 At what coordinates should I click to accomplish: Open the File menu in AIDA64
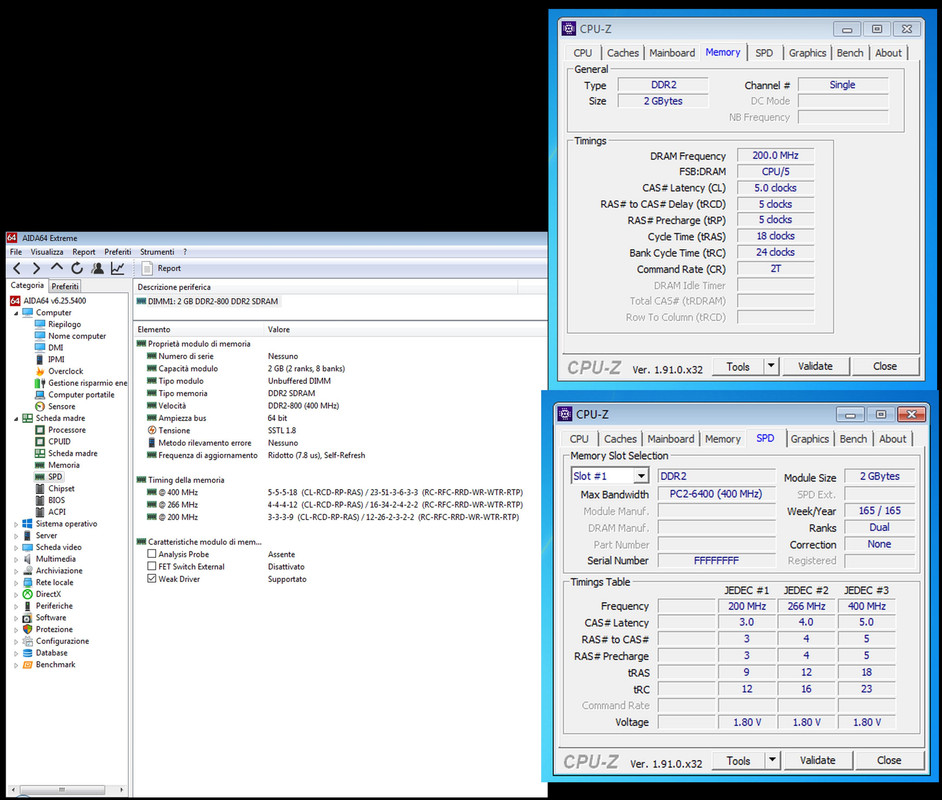point(16,252)
